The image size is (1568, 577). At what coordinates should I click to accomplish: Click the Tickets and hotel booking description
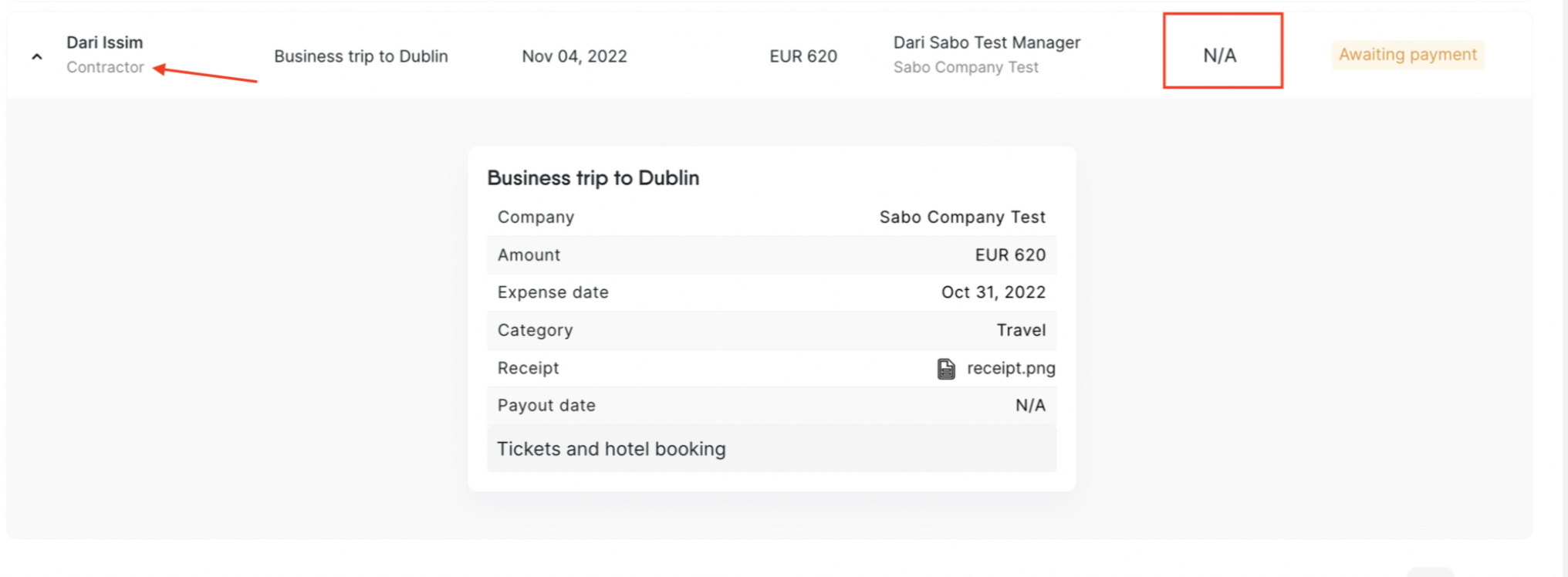611,449
